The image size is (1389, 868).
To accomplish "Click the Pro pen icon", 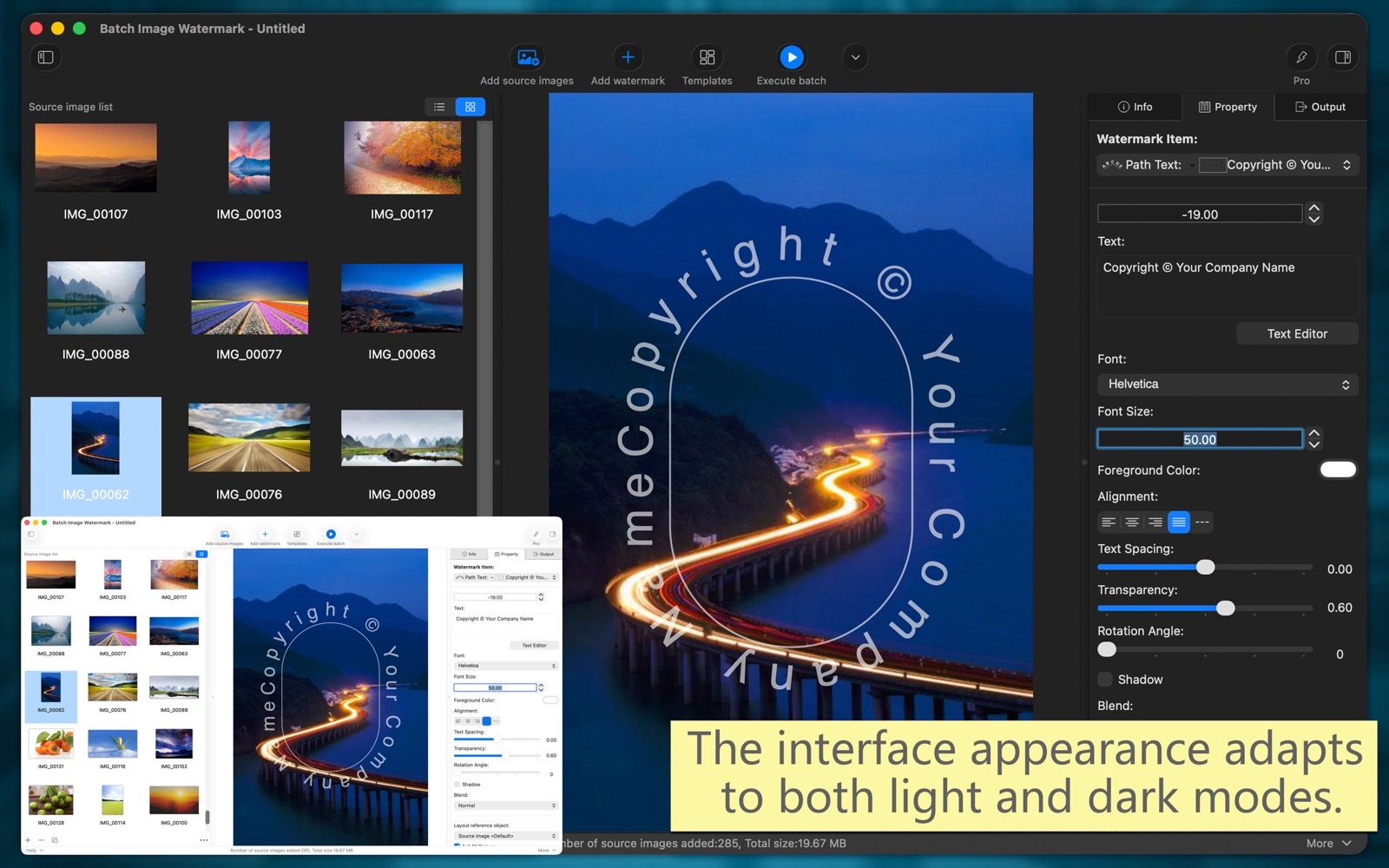I will tap(1300, 57).
